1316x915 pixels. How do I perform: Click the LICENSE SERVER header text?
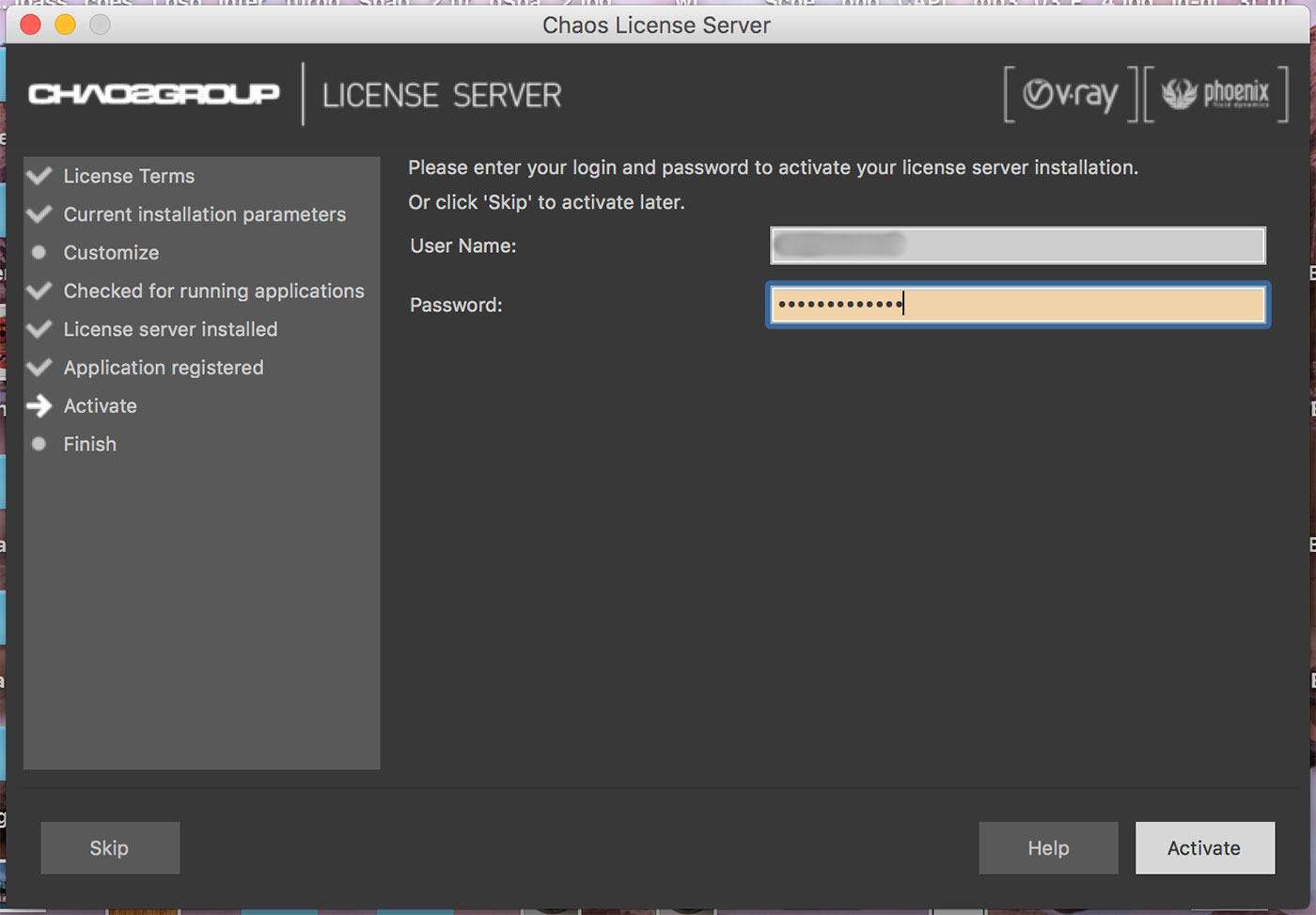click(x=442, y=95)
